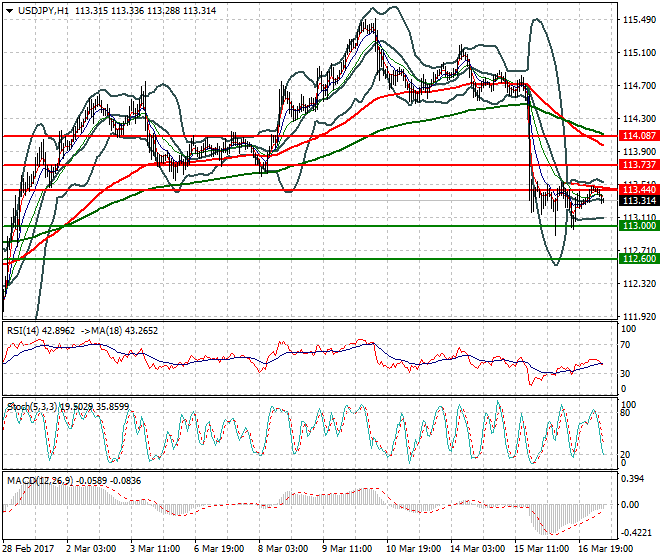660x560 pixels.
Task: Select the 113.737 red resistance price label
Action: [x=639, y=165]
